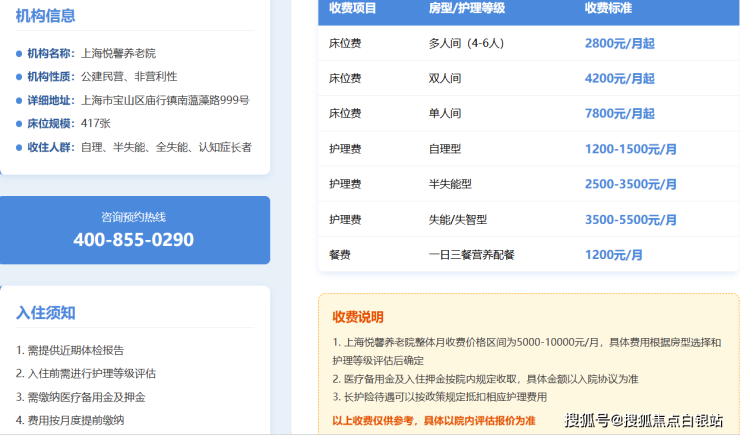Select the 上海悦馨养老院 organization name

(x=118, y=53)
